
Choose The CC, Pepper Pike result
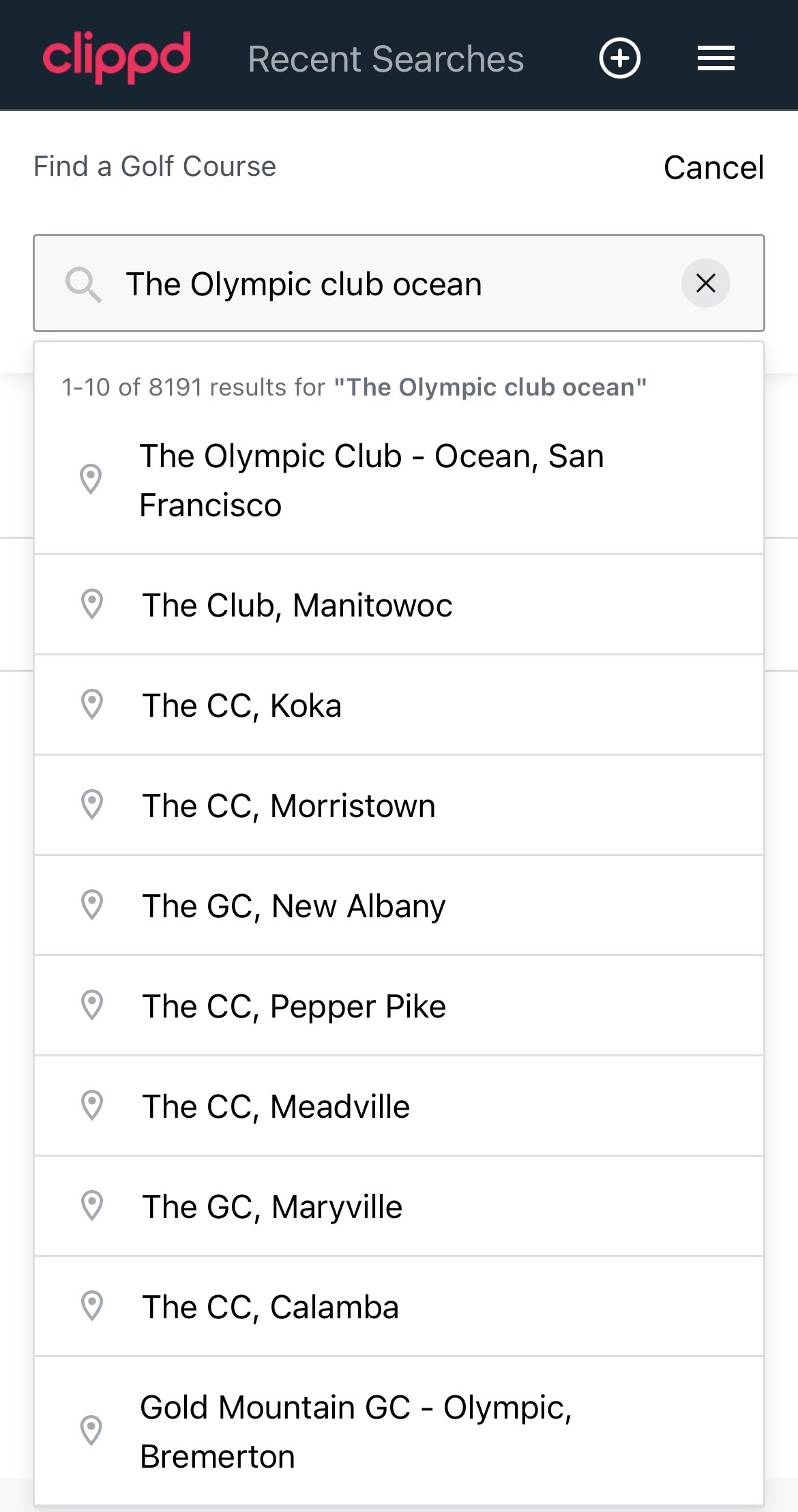pyautogui.click(x=294, y=1007)
